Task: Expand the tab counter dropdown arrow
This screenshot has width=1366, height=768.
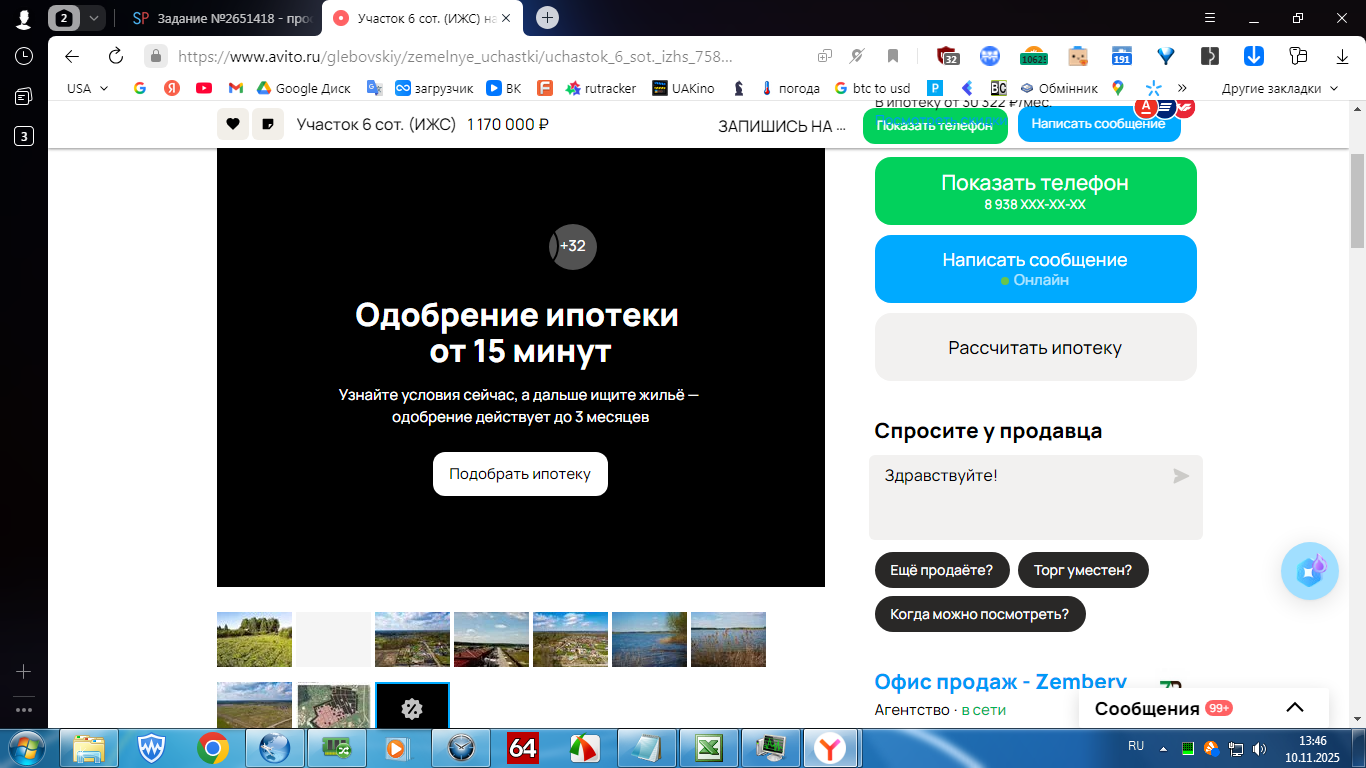Action: click(x=93, y=18)
